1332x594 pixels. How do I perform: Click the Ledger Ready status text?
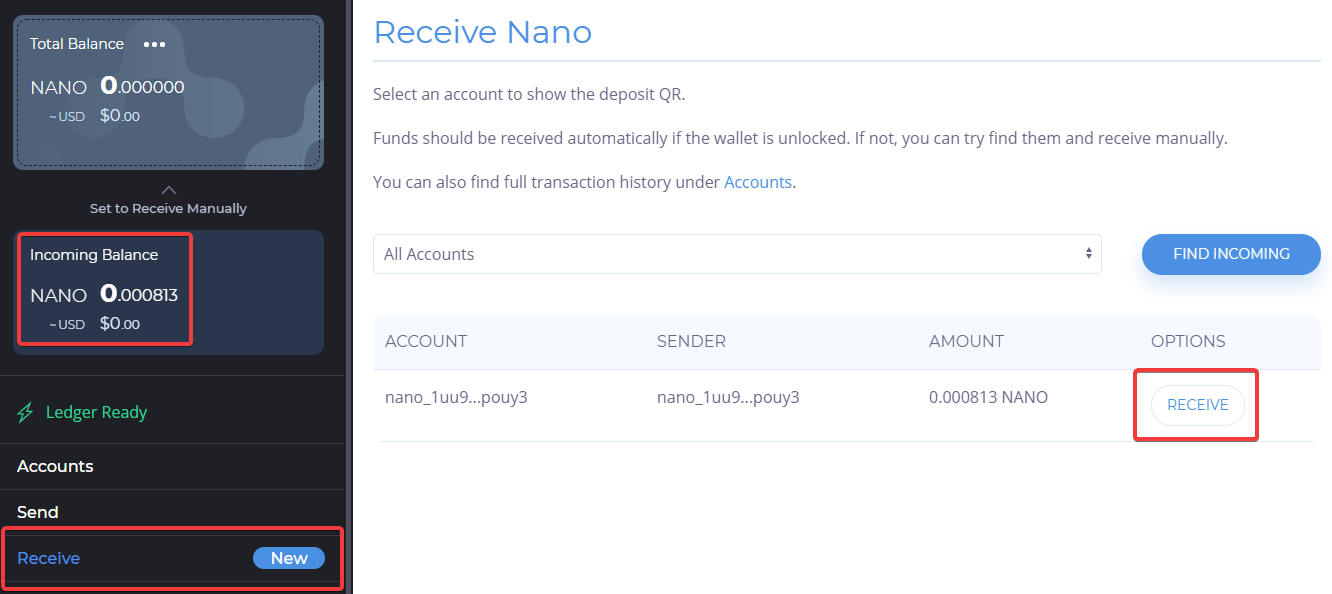[x=96, y=412]
